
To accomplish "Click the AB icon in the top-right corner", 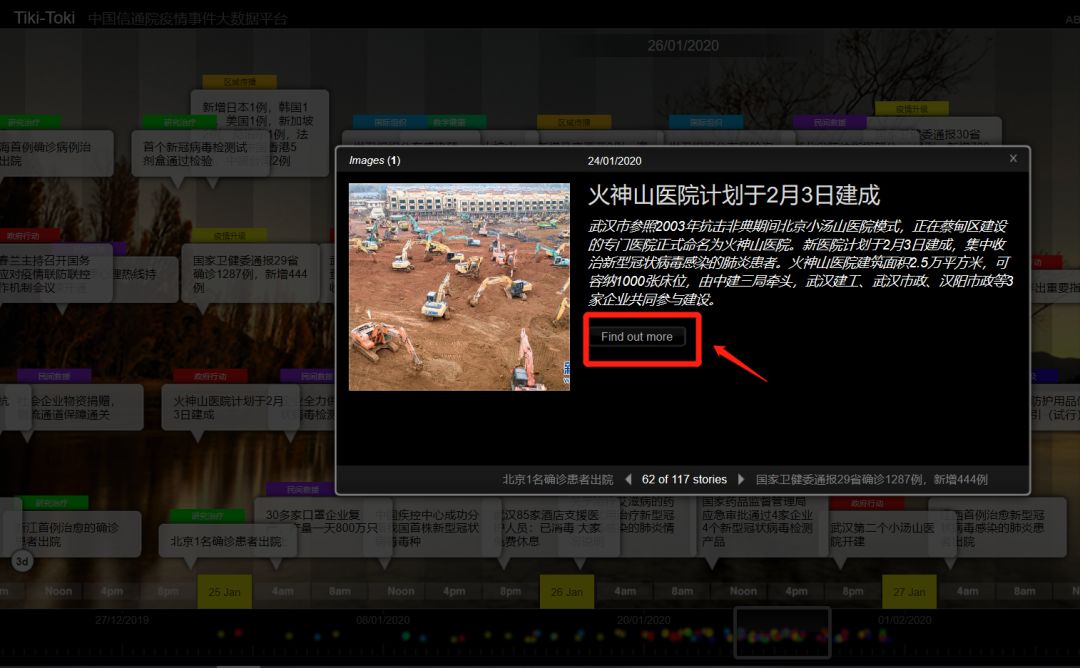I will (x=1071, y=16).
